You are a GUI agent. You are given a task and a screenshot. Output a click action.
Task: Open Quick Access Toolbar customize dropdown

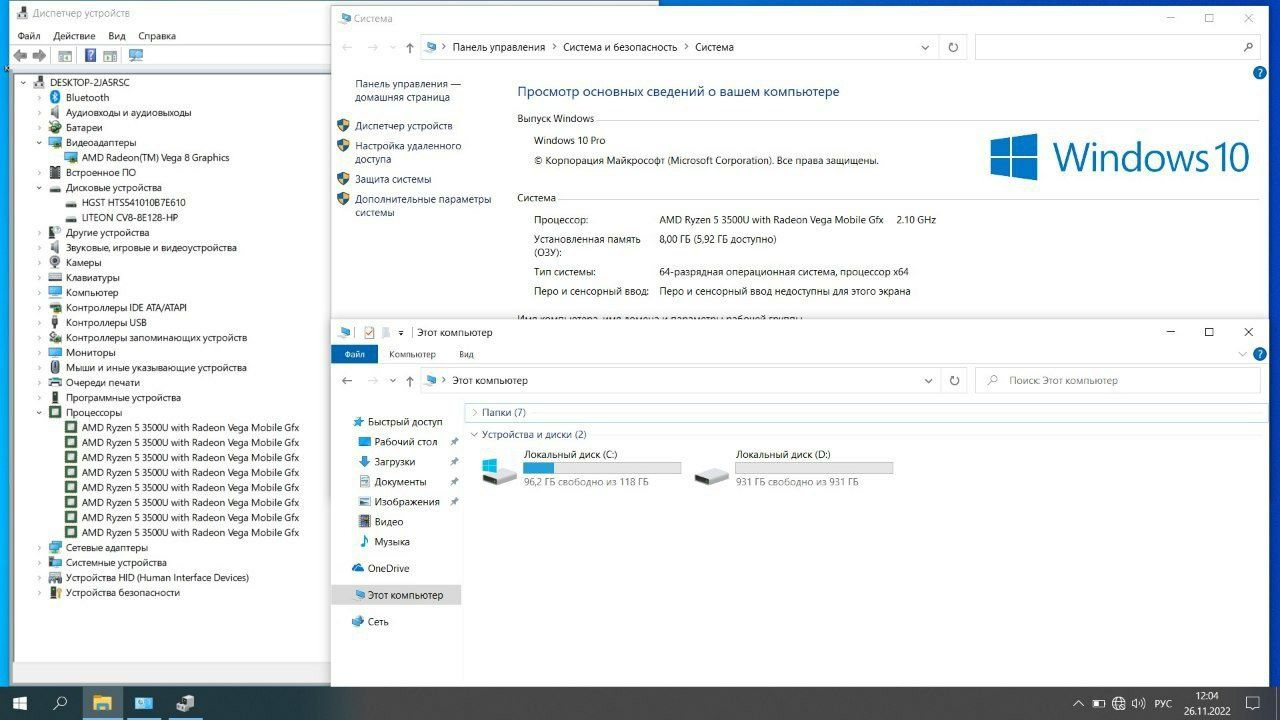click(x=401, y=333)
